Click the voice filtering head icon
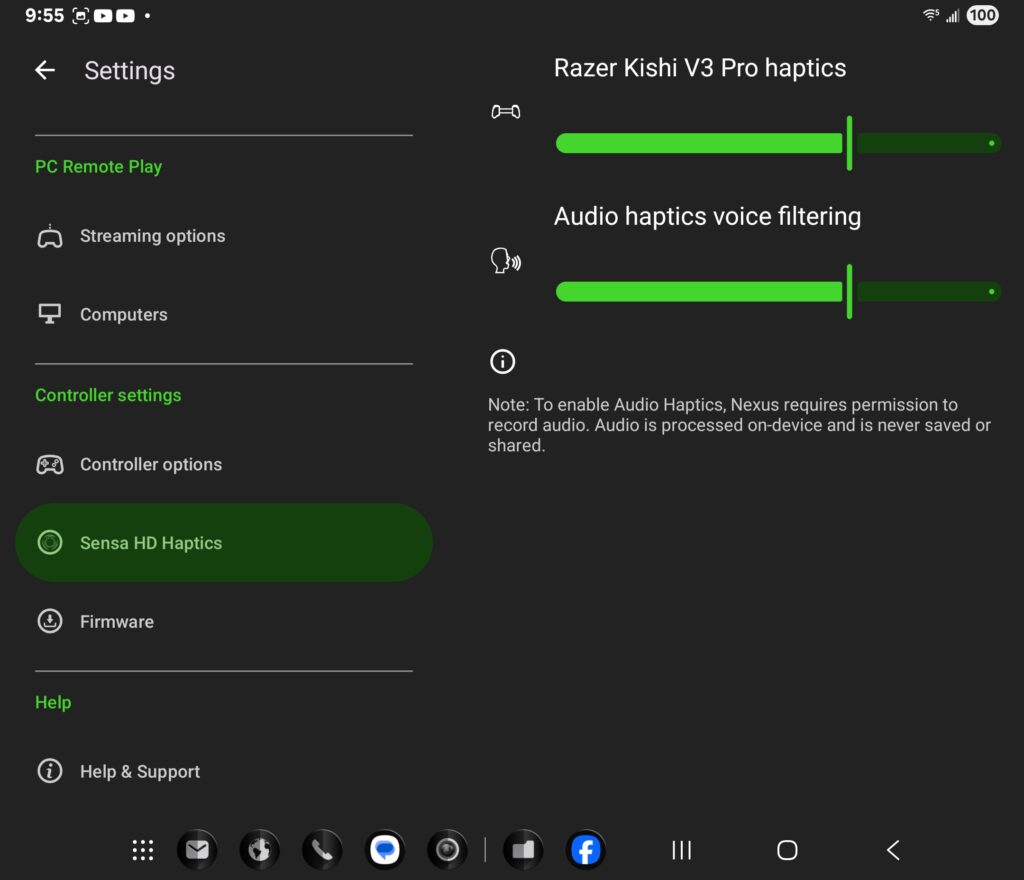This screenshot has width=1024, height=880. 505,260
